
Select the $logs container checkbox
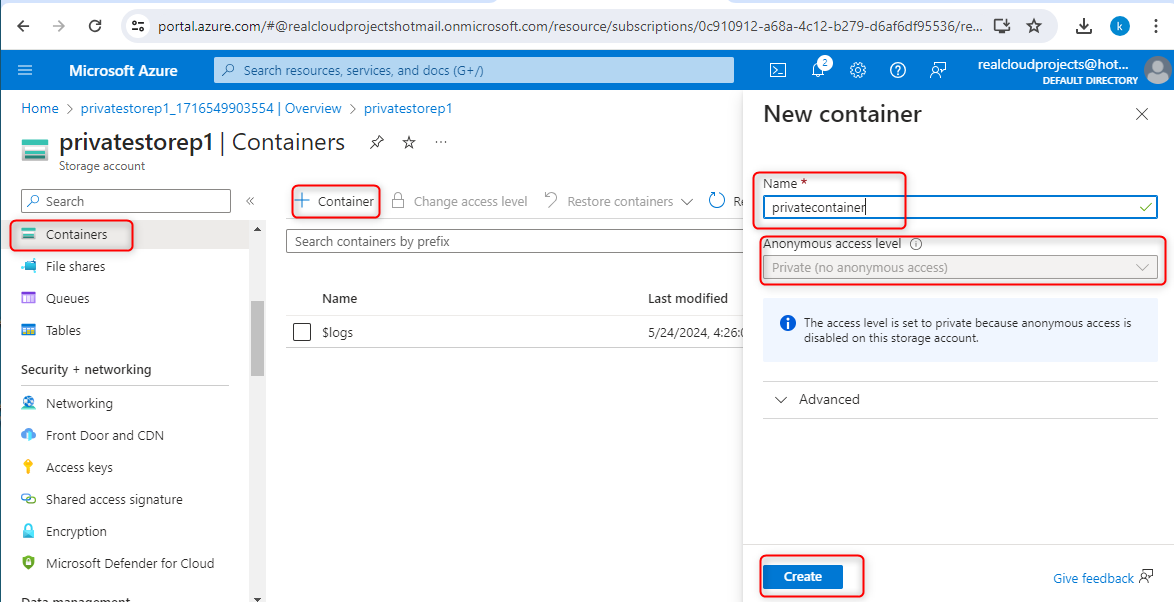coord(302,332)
